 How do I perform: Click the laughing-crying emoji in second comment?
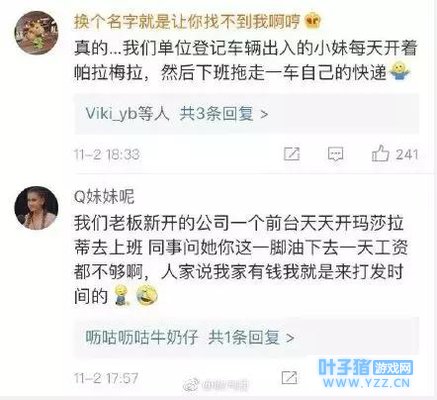(147, 295)
